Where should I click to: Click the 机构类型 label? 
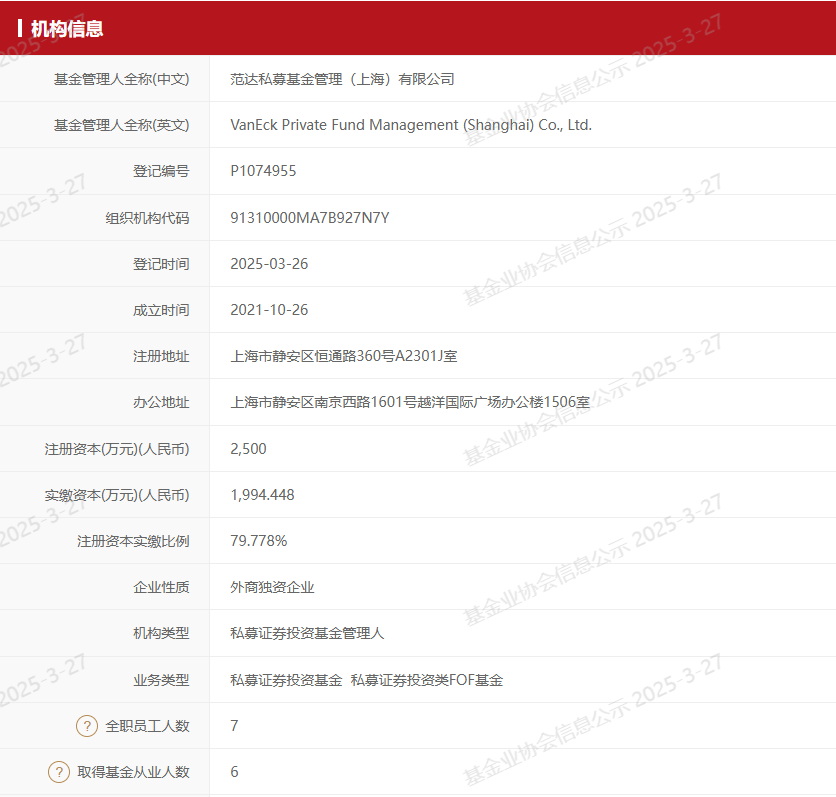coord(161,633)
